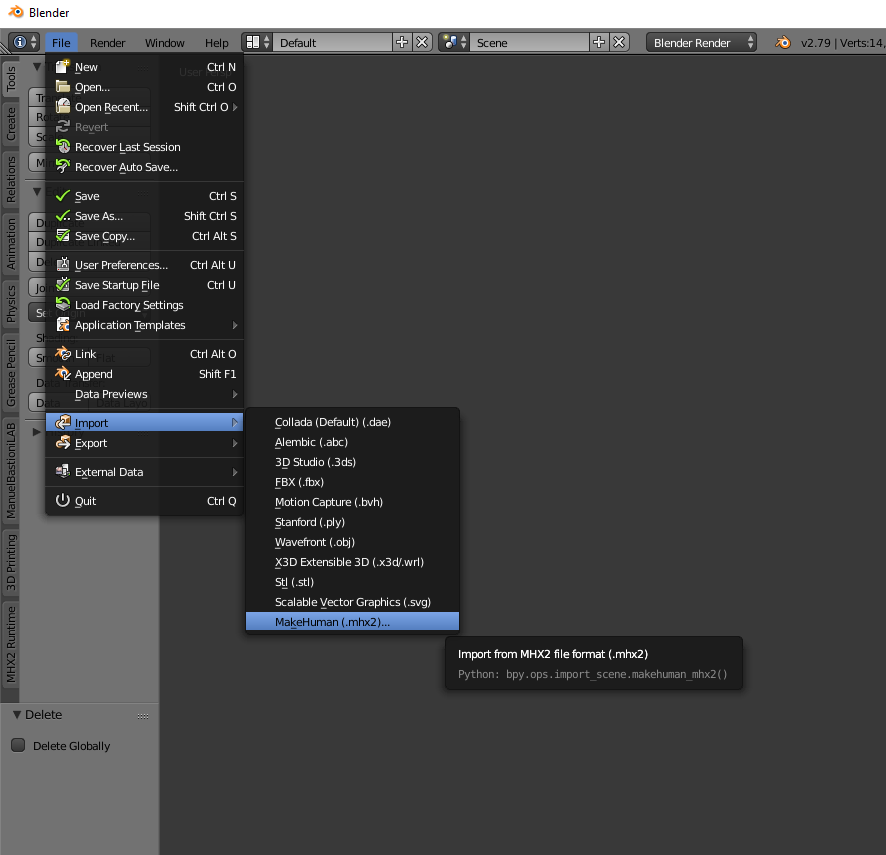Screen dimensions: 886x855
Task: Click the Application Templates icon
Action: [63, 324]
